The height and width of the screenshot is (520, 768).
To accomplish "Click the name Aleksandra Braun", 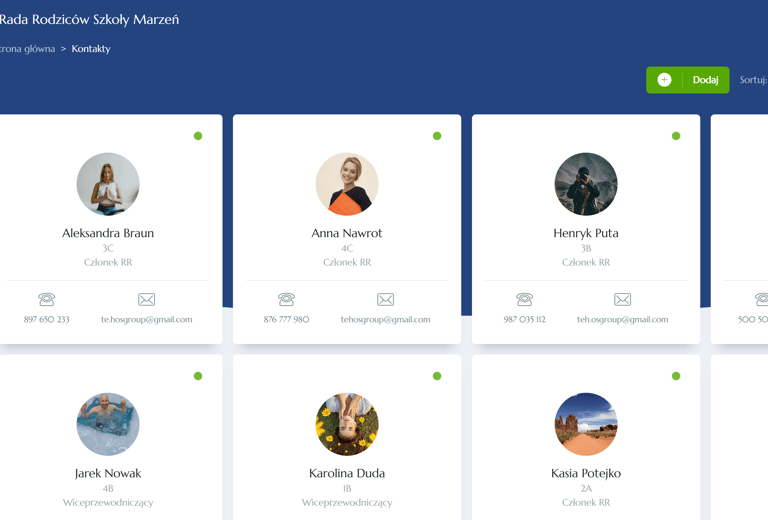I will 108,233.
